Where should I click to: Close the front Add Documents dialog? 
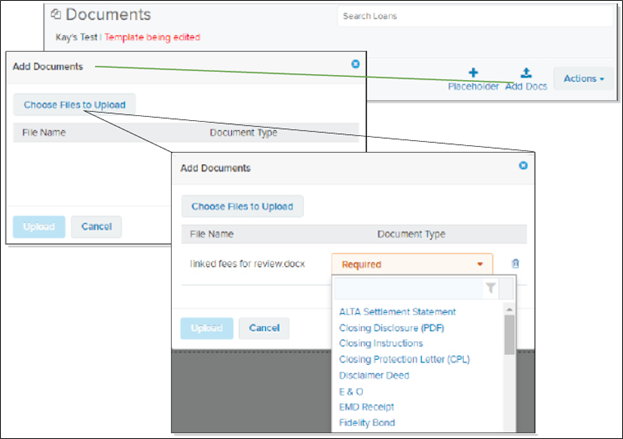click(523, 165)
